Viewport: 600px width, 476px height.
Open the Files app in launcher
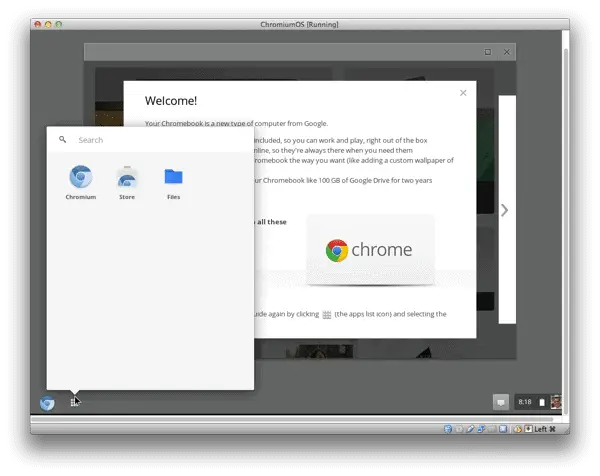click(x=173, y=183)
